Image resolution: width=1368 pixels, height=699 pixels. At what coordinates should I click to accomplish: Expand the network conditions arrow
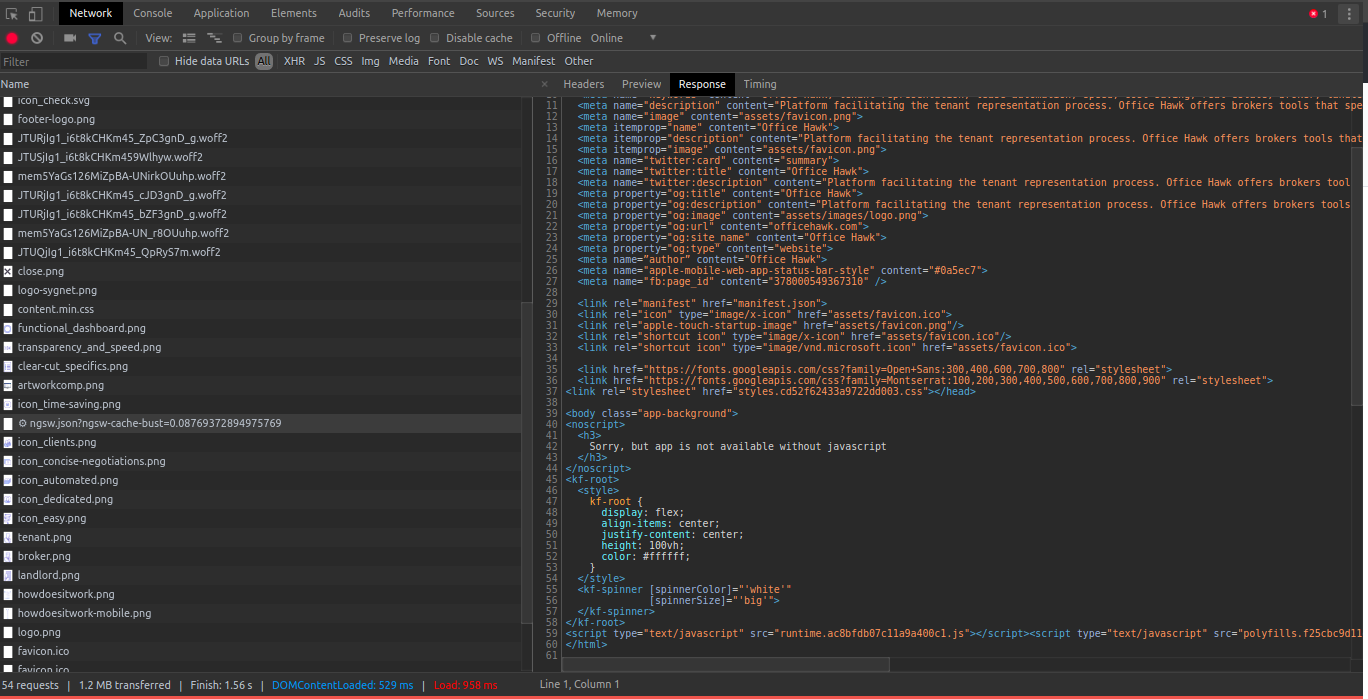click(653, 38)
